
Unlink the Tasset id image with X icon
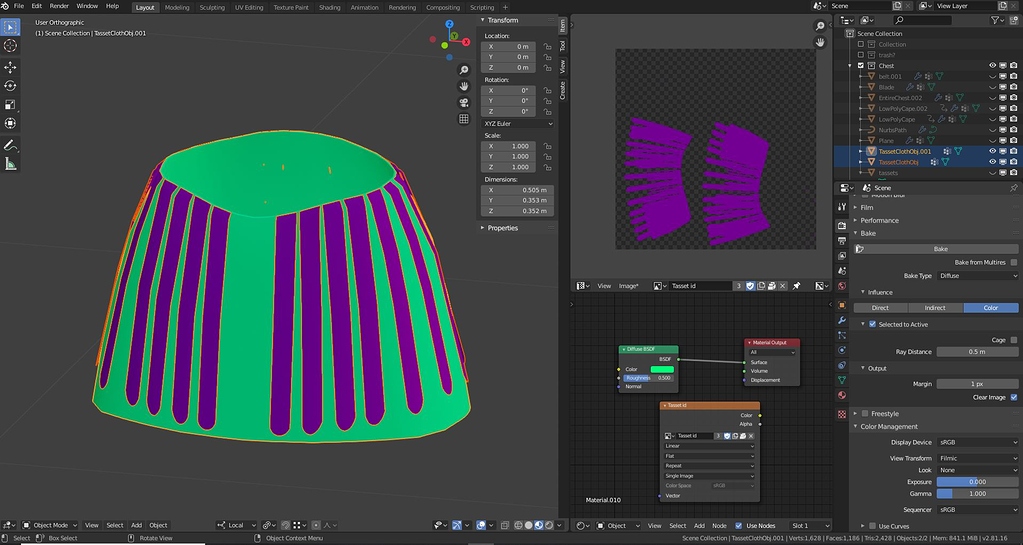(x=782, y=286)
